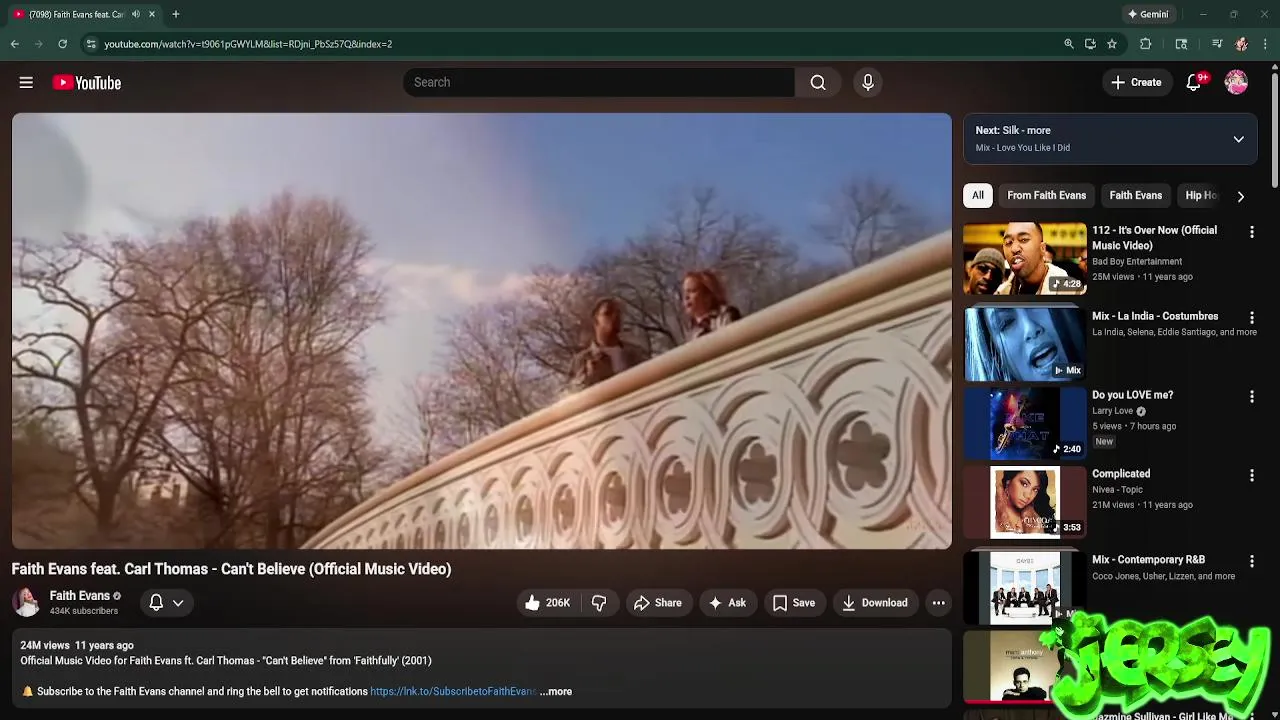
Task: Open options for Complicated video
Action: (1251, 476)
